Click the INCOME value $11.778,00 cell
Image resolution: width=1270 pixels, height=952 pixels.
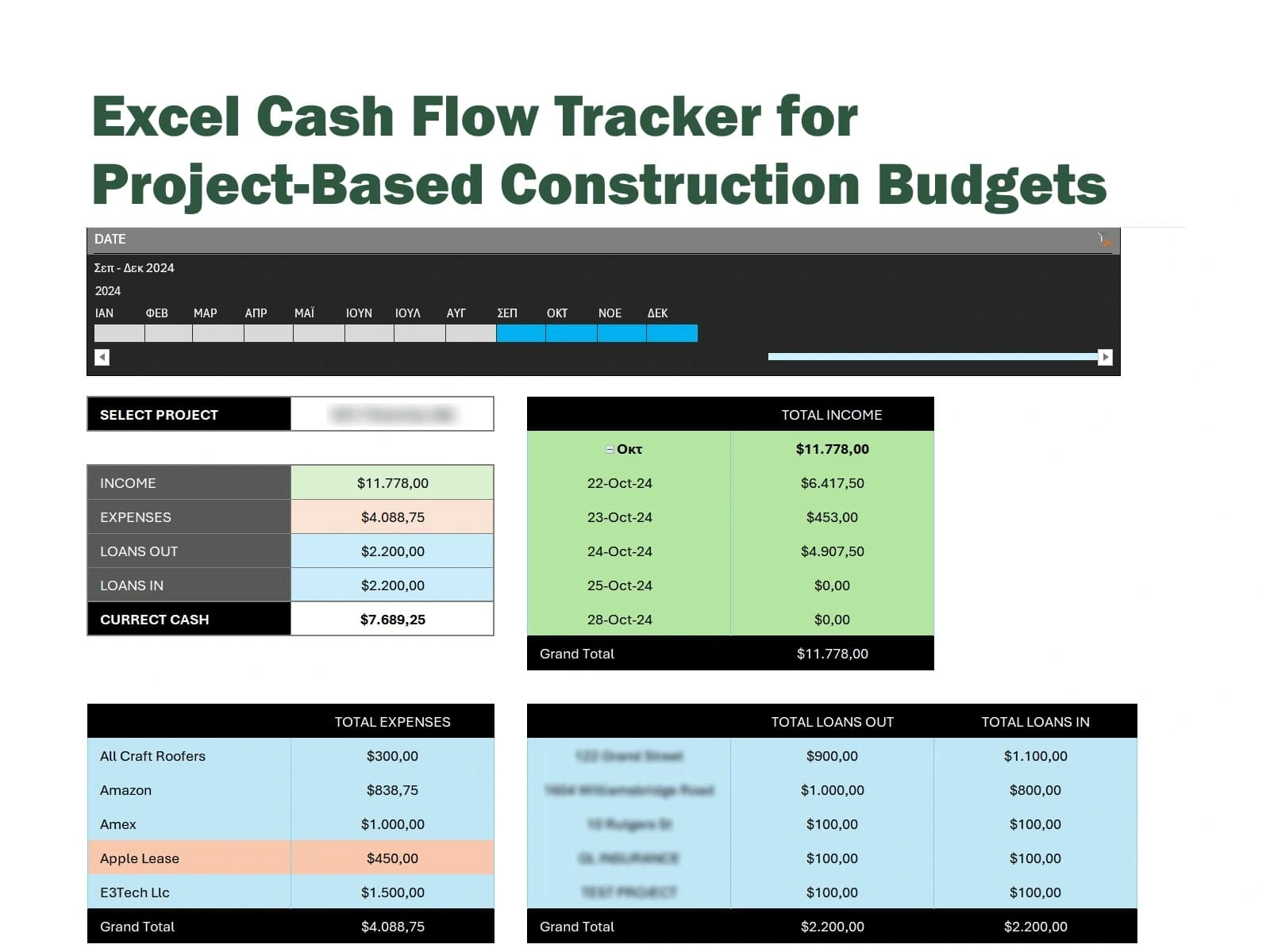pyautogui.click(x=392, y=482)
